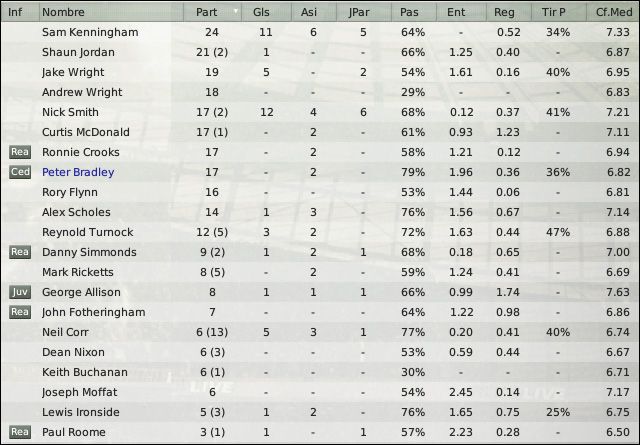The image size is (640, 445).
Task: Sort by the Cf.Med column header
Action: coord(613,12)
